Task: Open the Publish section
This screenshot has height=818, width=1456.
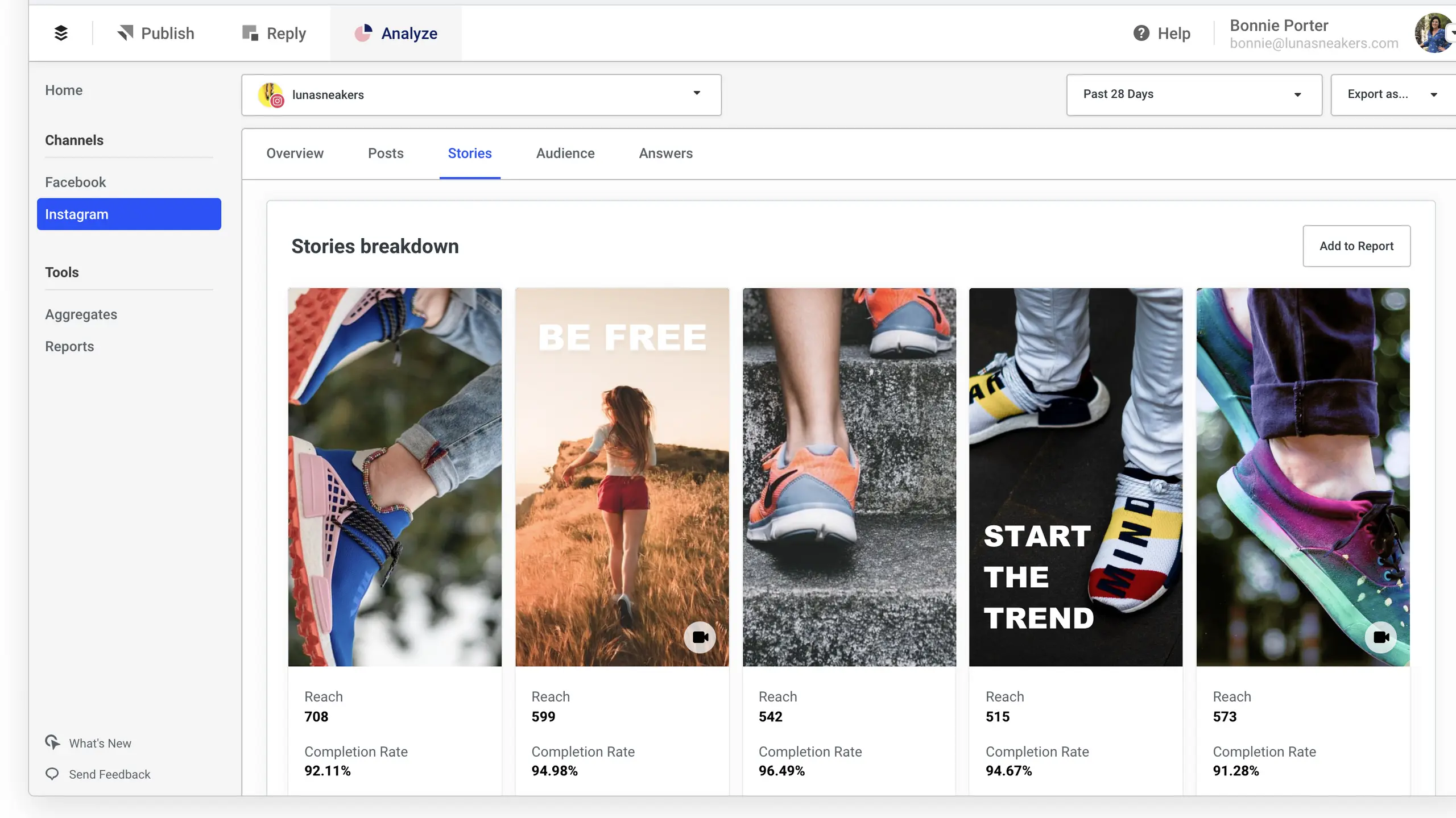Action: click(x=156, y=33)
